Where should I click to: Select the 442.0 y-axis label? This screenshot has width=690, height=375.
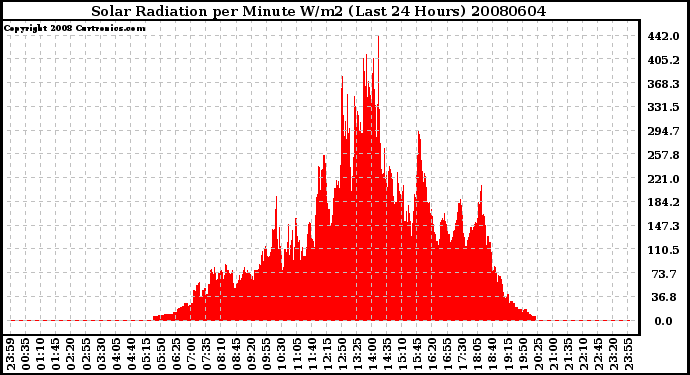663,36
